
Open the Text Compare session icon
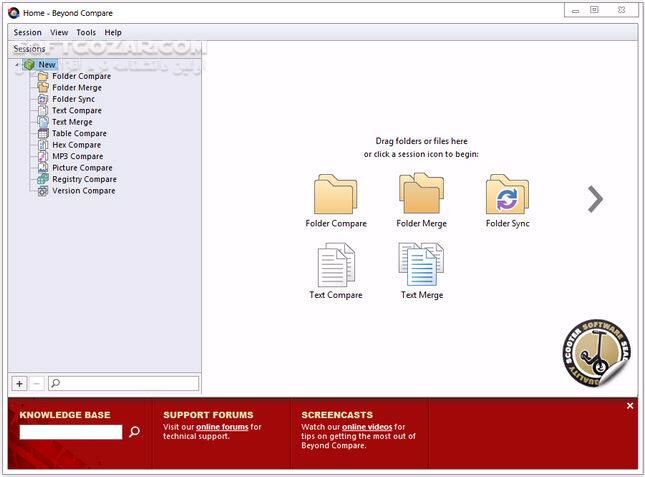point(335,265)
